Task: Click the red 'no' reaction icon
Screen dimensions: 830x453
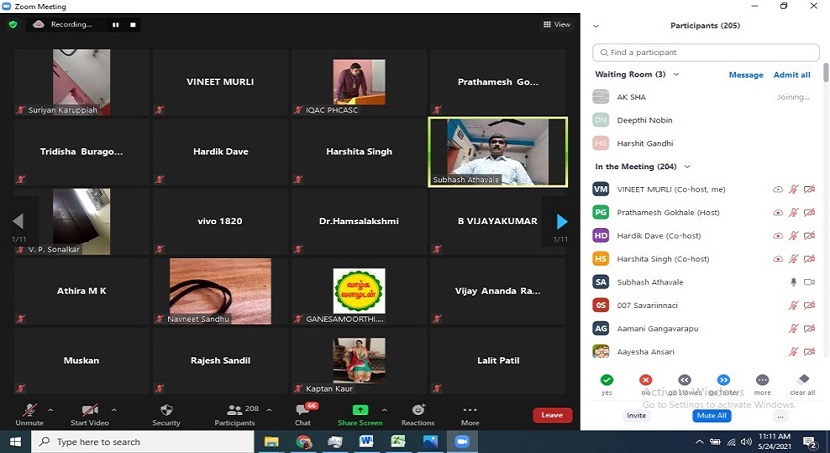Action: click(x=645, y=380)
